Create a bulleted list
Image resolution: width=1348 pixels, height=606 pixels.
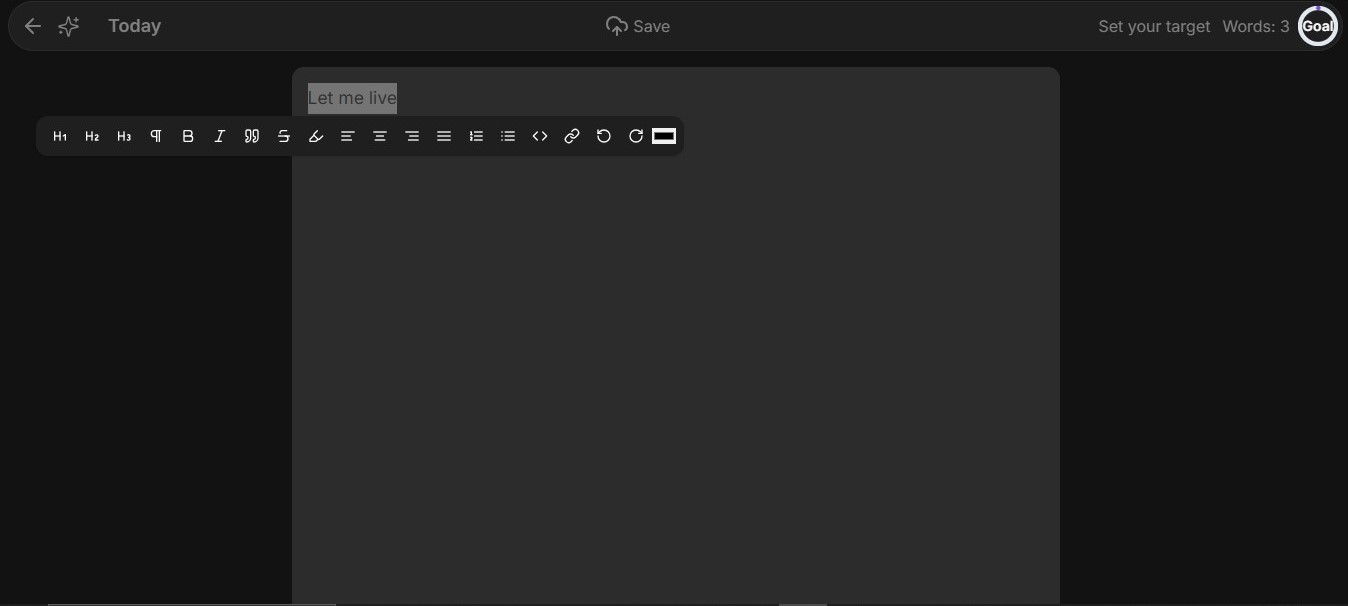click(x=508, y=136)
